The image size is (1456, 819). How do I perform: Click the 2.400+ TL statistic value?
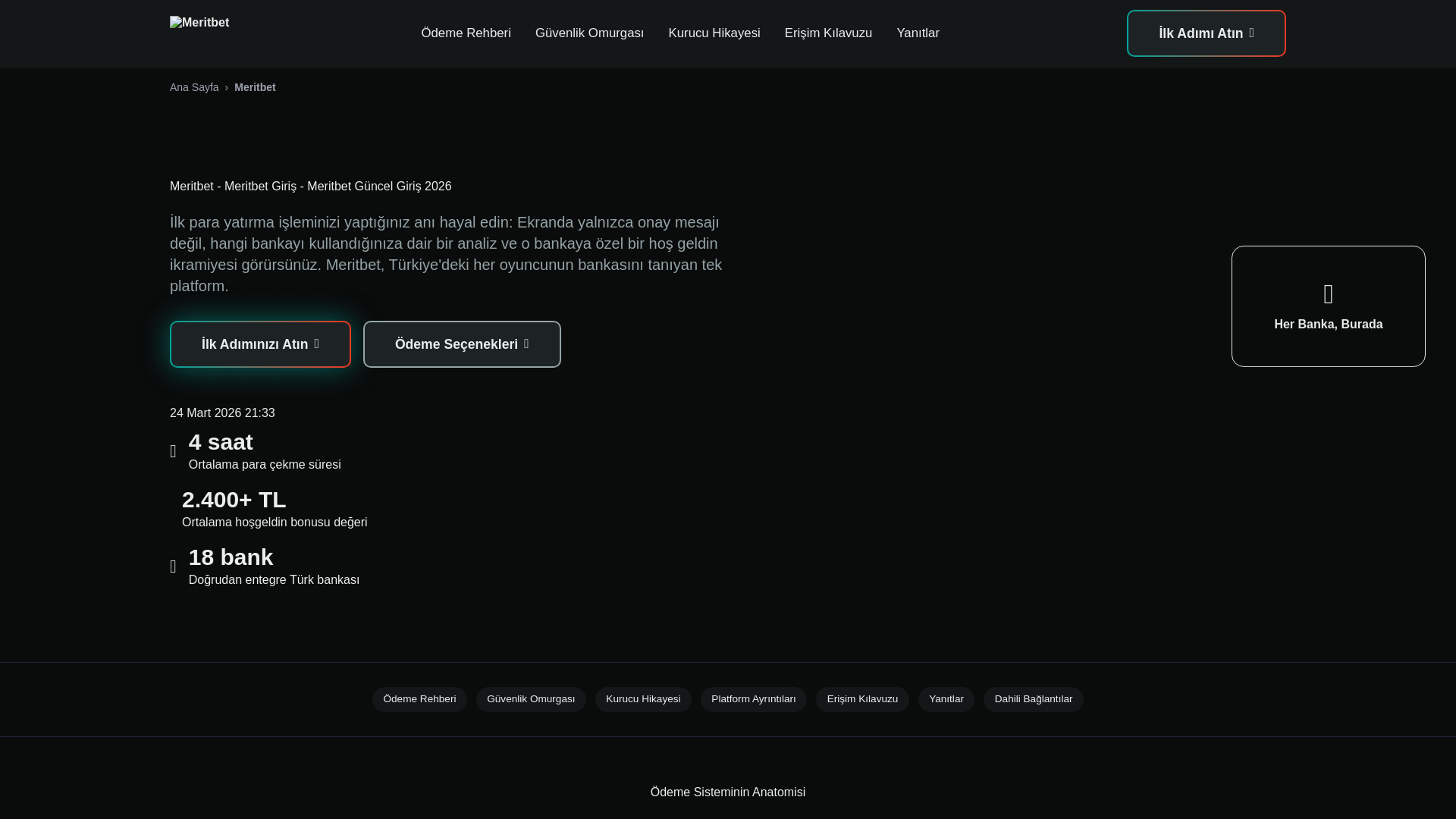pyautogui.click(x=234, y=500)
